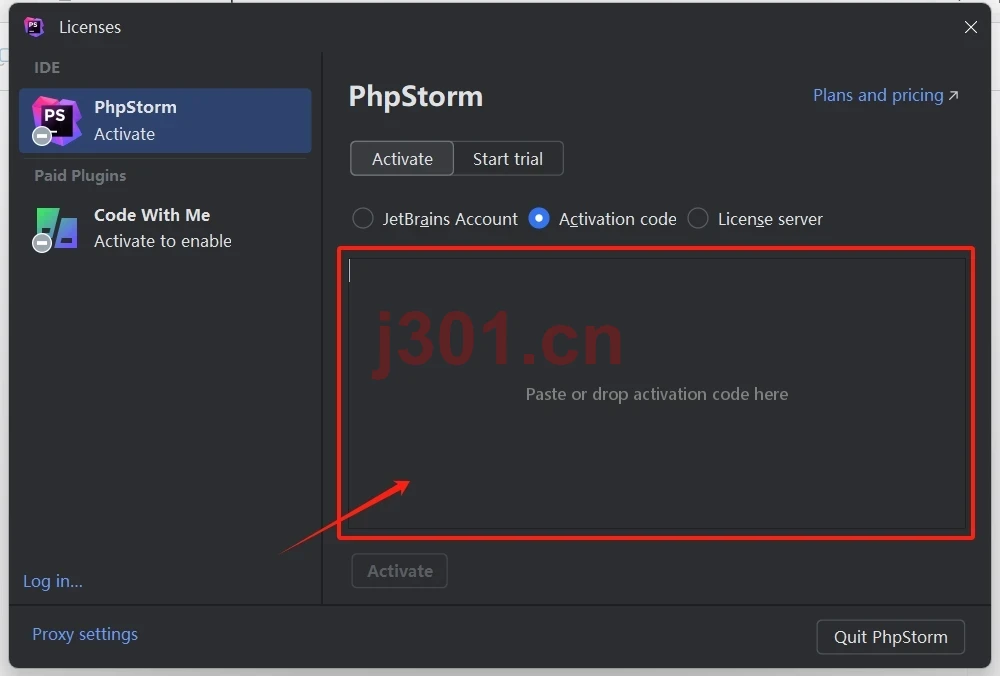Click the Paid Plugins section label

80,175
